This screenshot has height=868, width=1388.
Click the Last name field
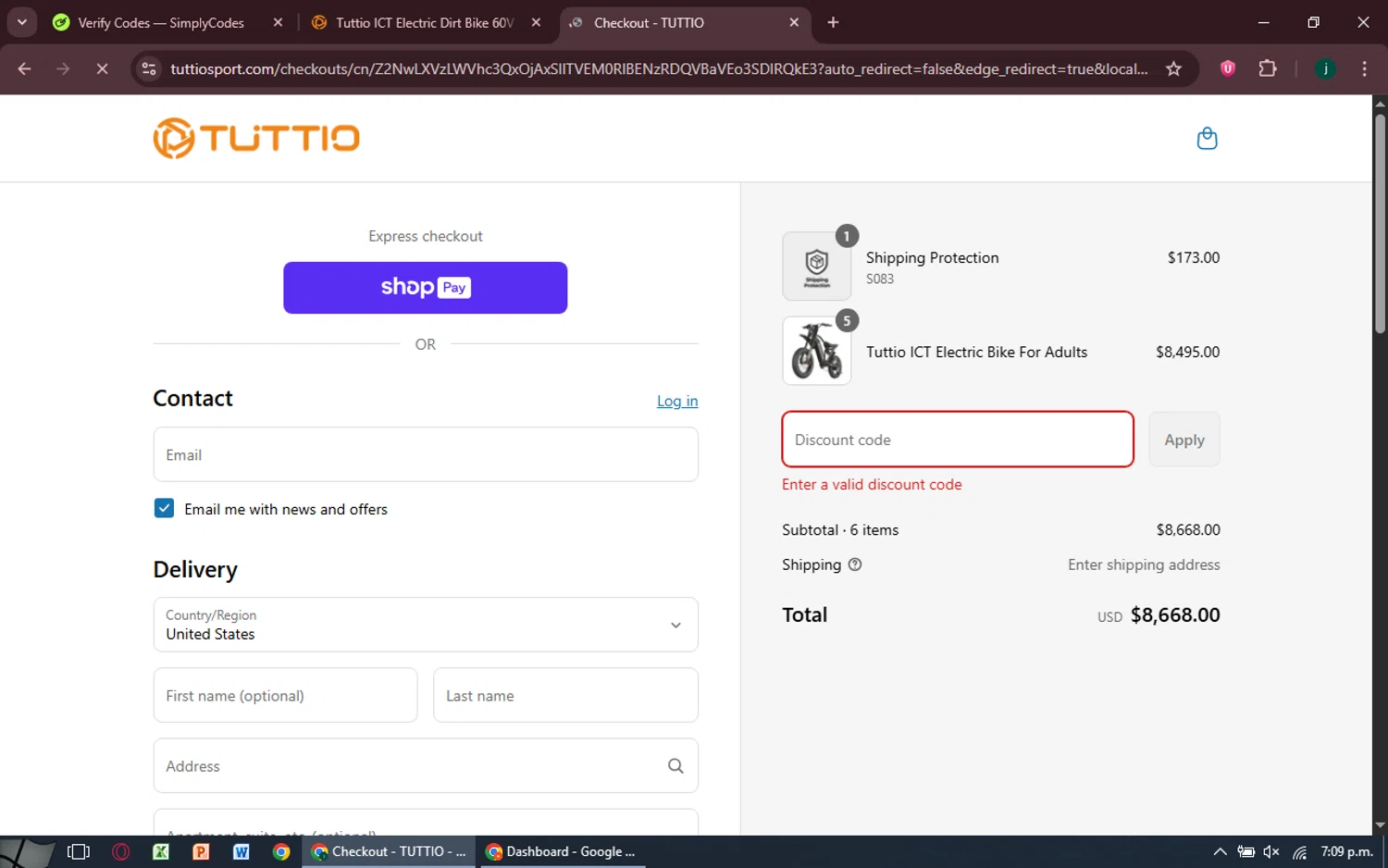(565, 695)
